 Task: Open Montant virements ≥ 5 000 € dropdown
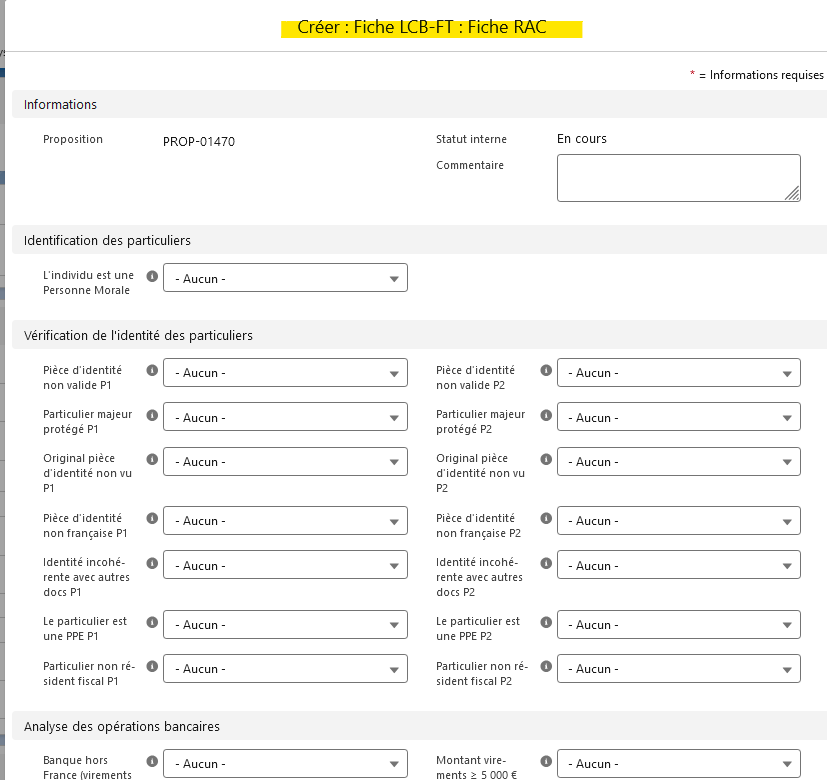tap(678, 763)
